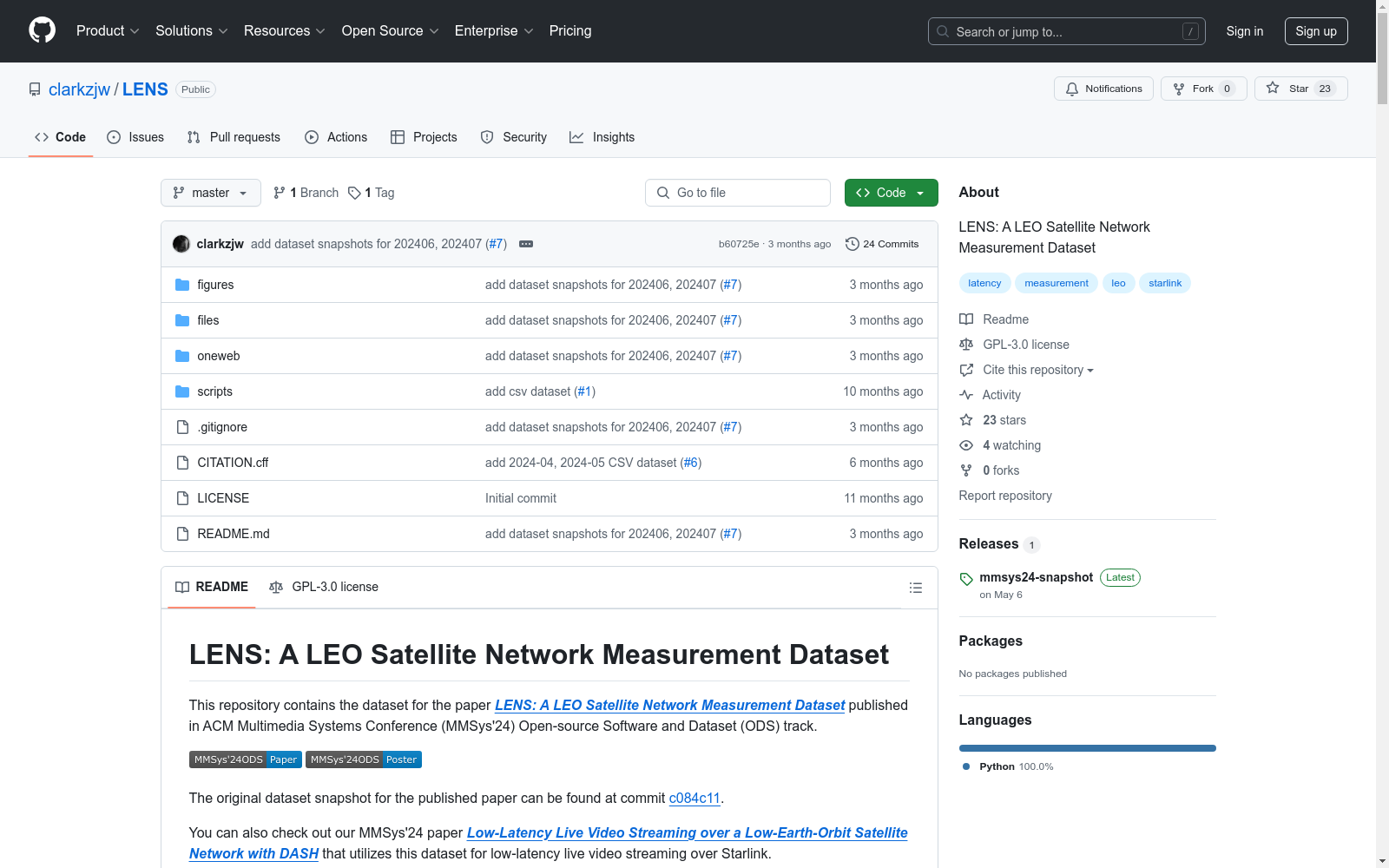
Task: Open the LENS repository name link
Action: coord(145,89)
